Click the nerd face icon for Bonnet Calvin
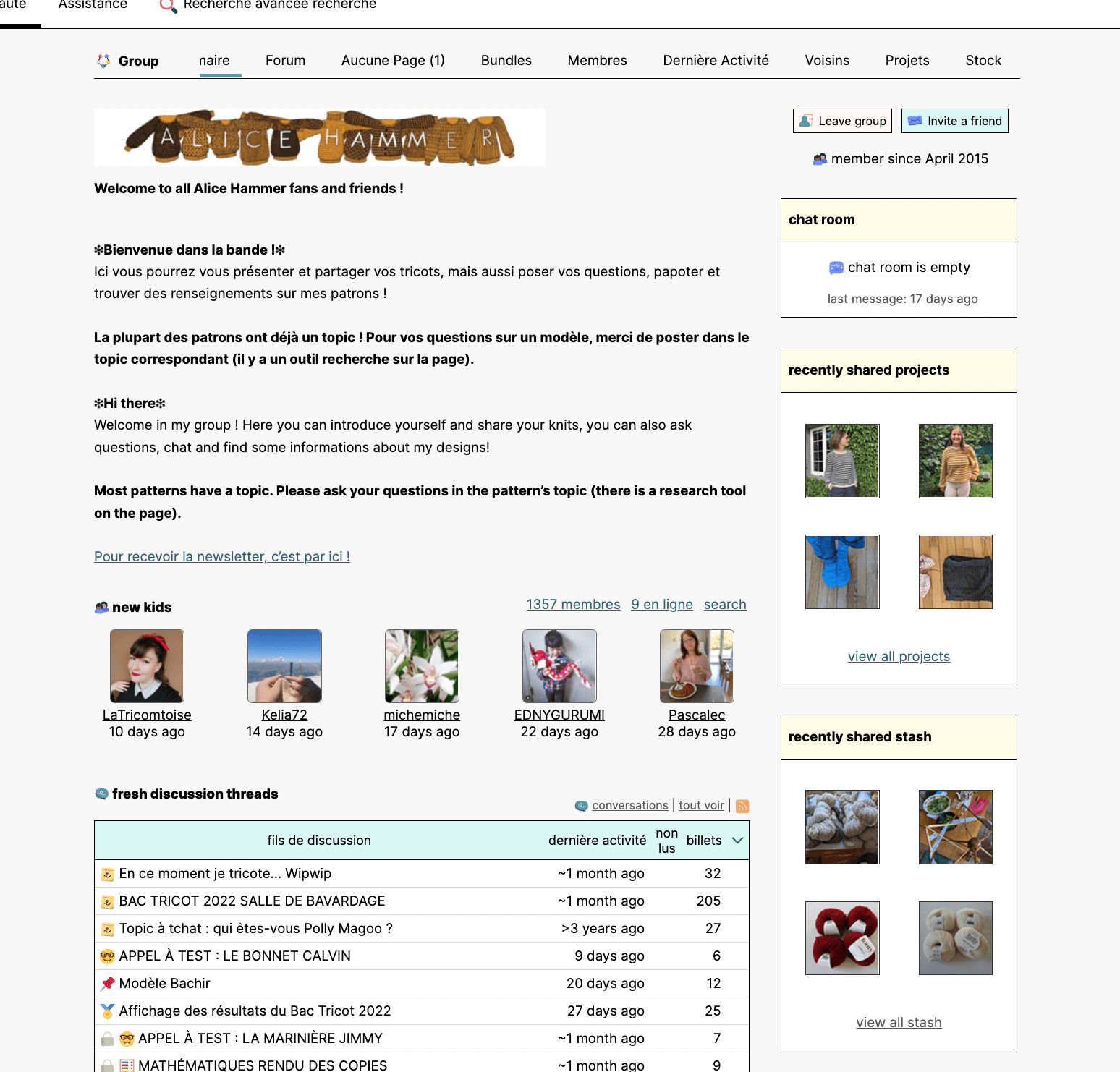 [x=108, y=956]
